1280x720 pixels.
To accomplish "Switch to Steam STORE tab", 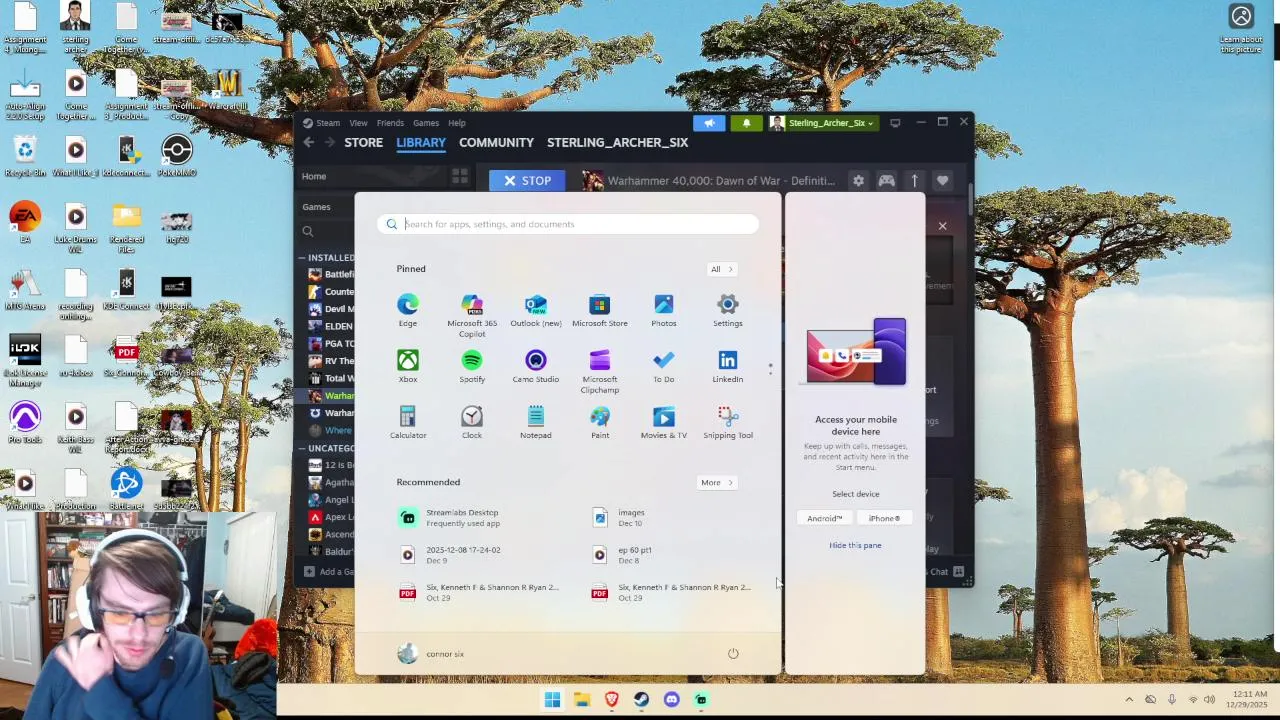I will (x=364, y=143).
